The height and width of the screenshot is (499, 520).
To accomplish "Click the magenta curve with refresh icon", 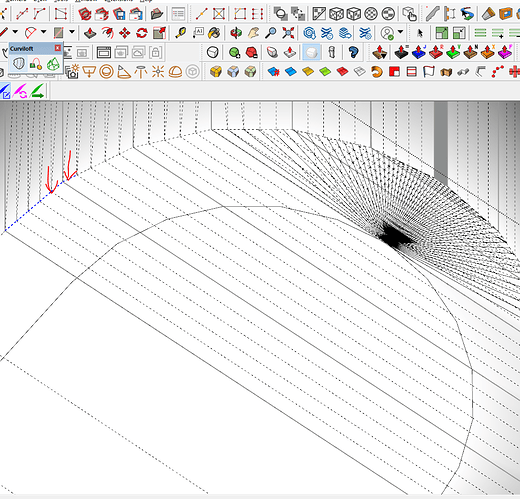I will click(20, 91).
